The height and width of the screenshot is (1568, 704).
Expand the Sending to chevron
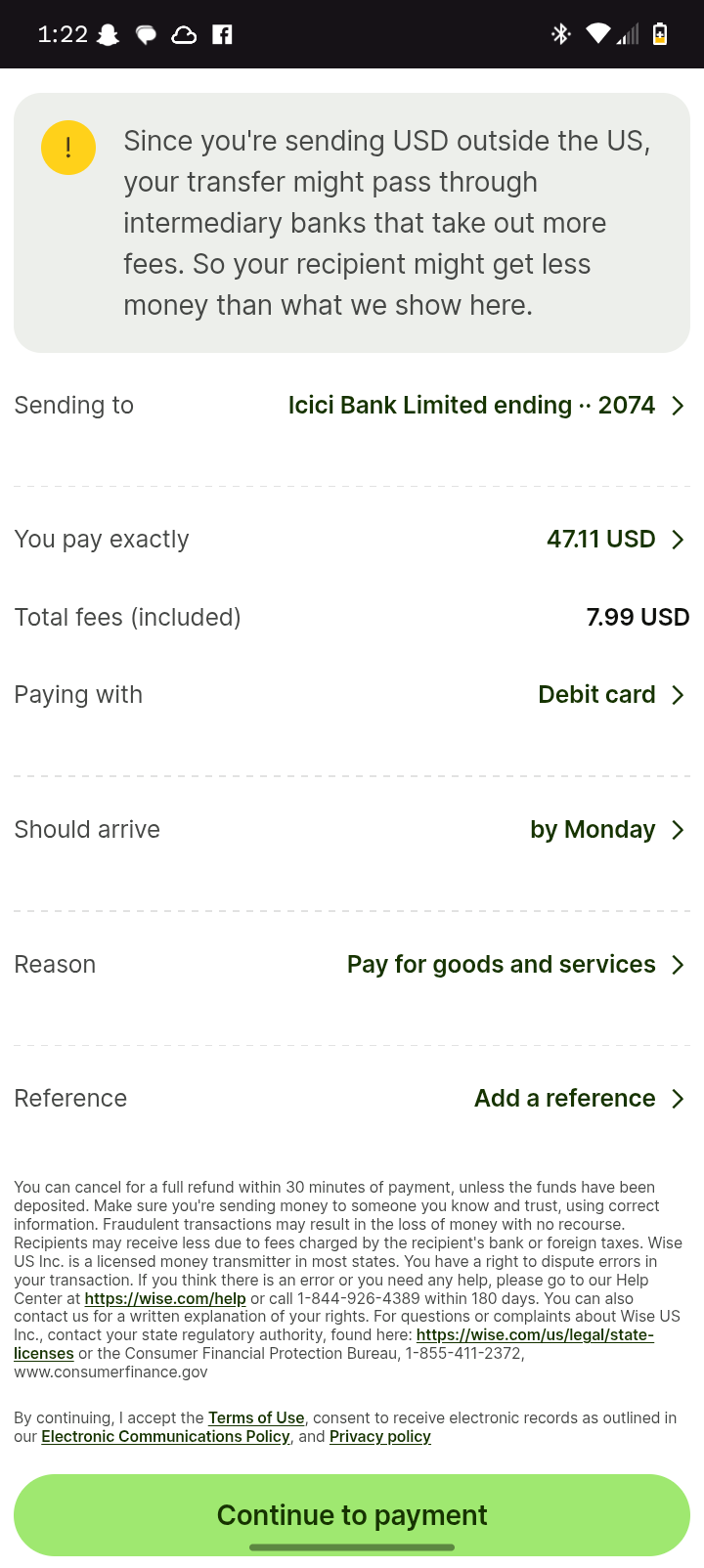(x=678, y=406)
